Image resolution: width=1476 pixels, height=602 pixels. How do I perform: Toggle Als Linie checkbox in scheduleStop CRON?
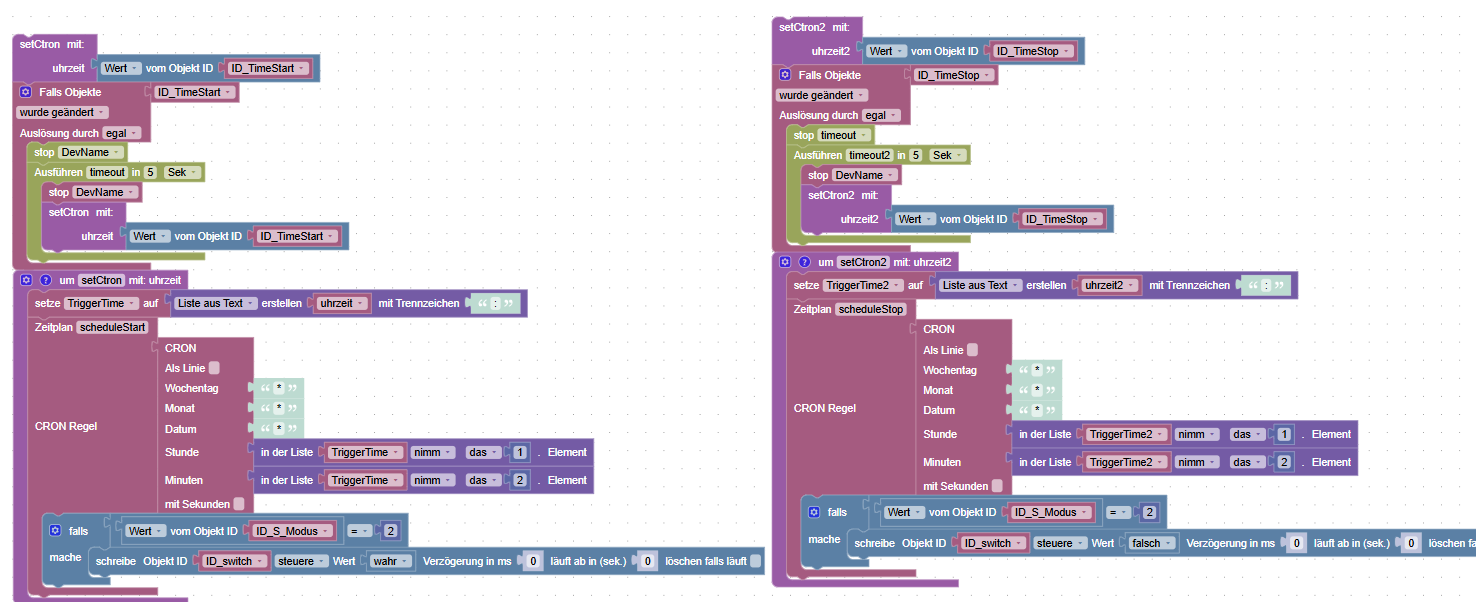click(x=973, y=350)
